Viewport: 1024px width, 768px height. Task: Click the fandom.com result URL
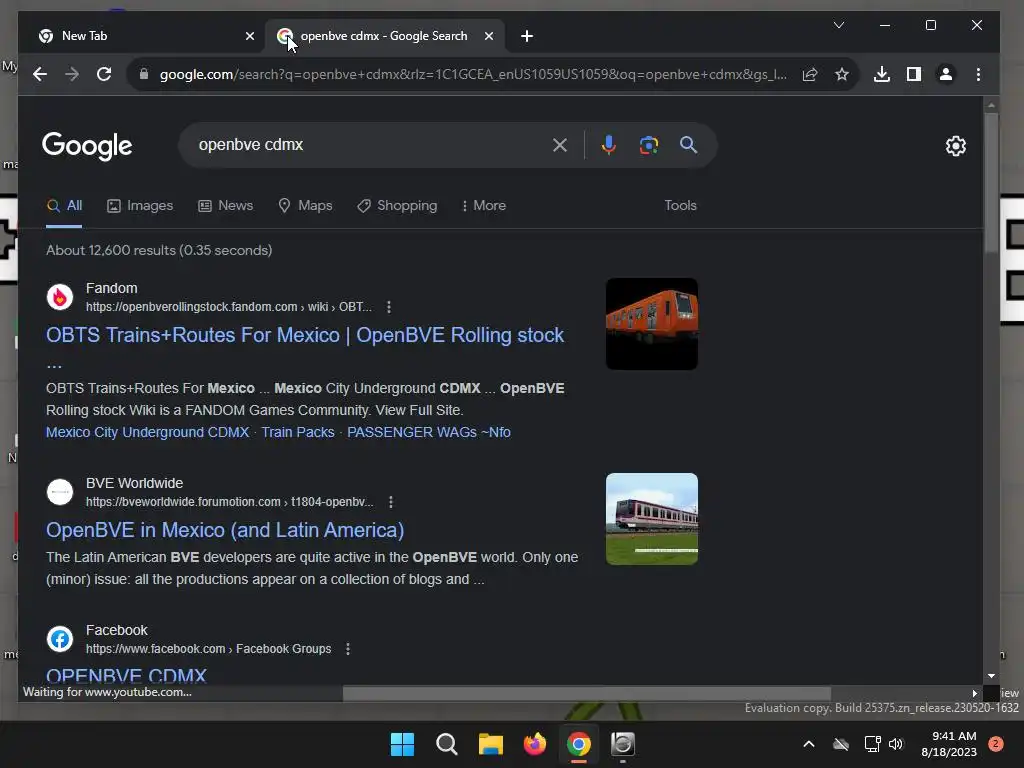click(229, 307)
